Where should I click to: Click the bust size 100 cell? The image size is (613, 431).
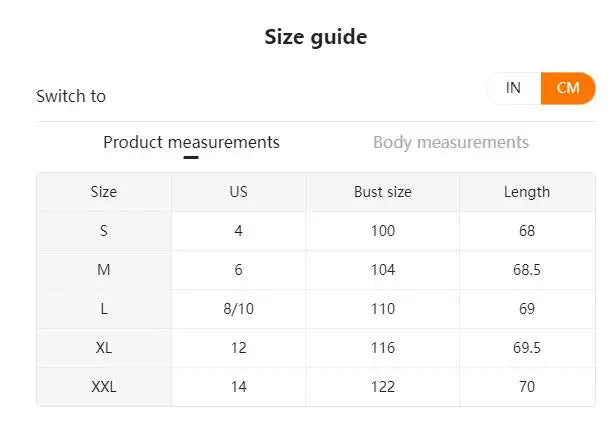pos(382,231)
